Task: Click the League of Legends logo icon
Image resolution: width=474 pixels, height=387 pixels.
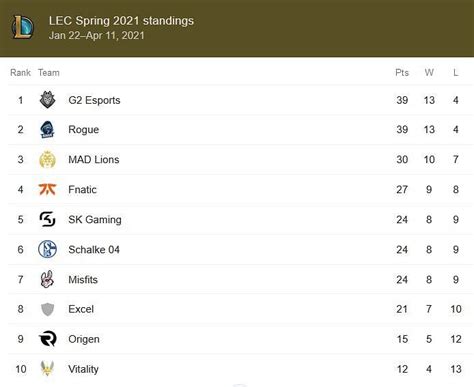Action: [22, 27]
